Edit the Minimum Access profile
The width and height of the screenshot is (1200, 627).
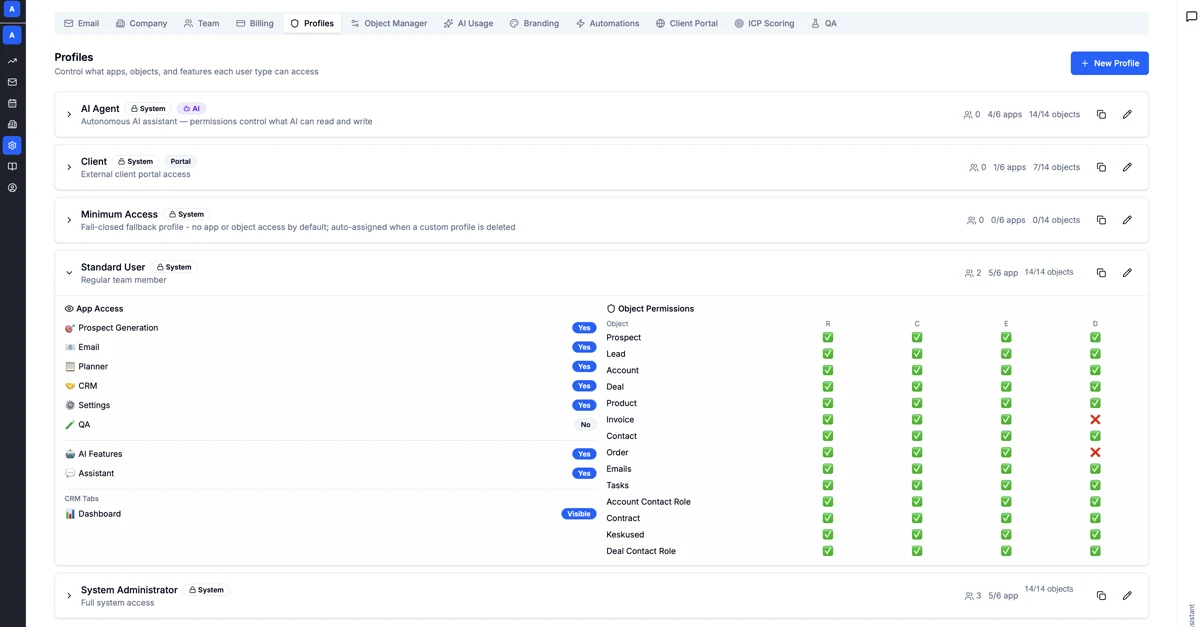[x=1127, y=220]
